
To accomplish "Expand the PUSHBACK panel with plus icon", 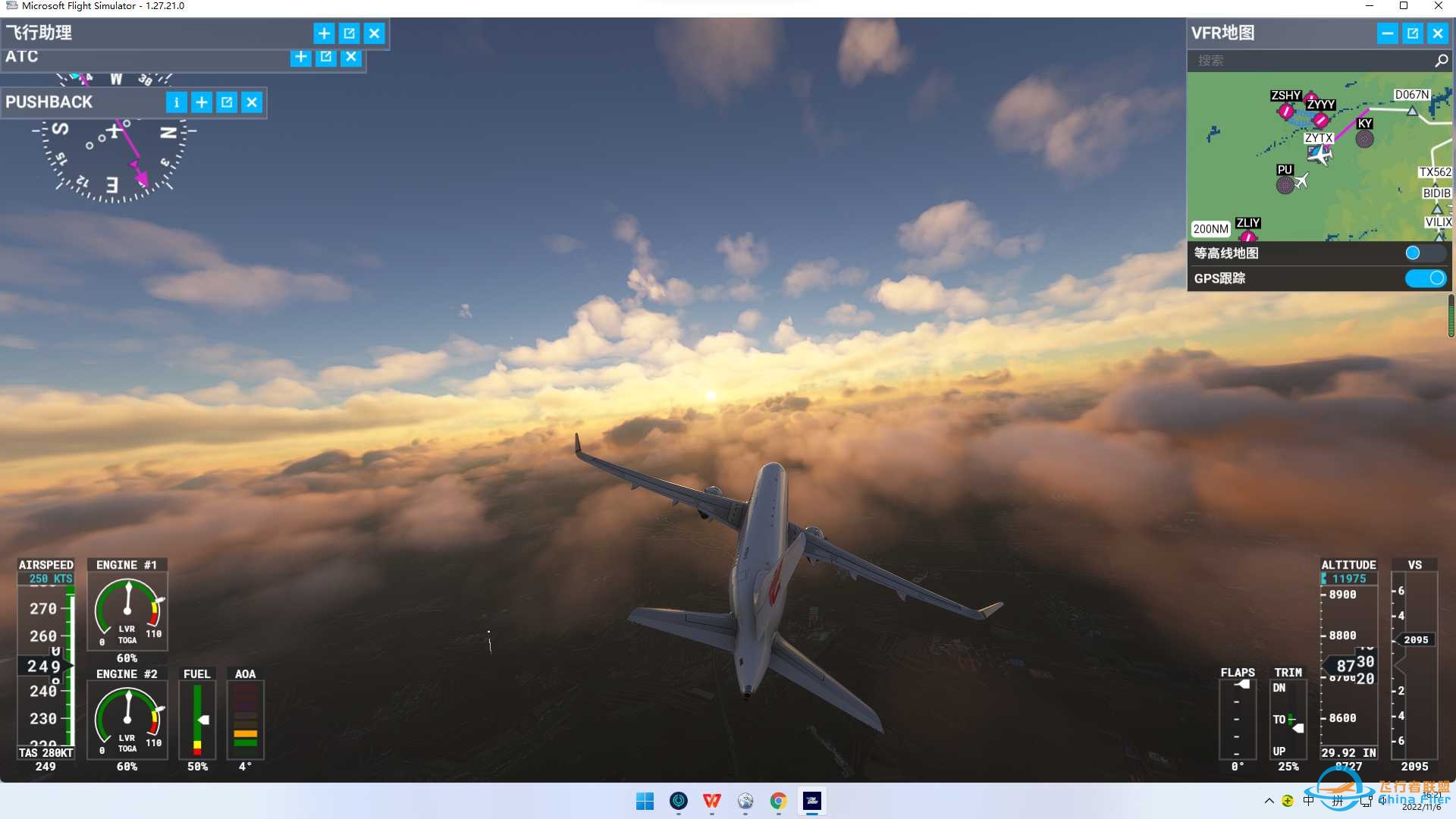I will click(202, 102).
